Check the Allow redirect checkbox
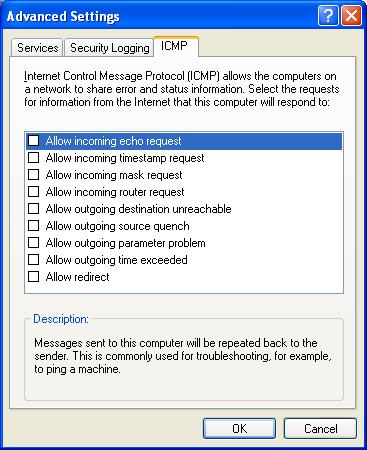367x450 pixels. (x=33, y=276)
